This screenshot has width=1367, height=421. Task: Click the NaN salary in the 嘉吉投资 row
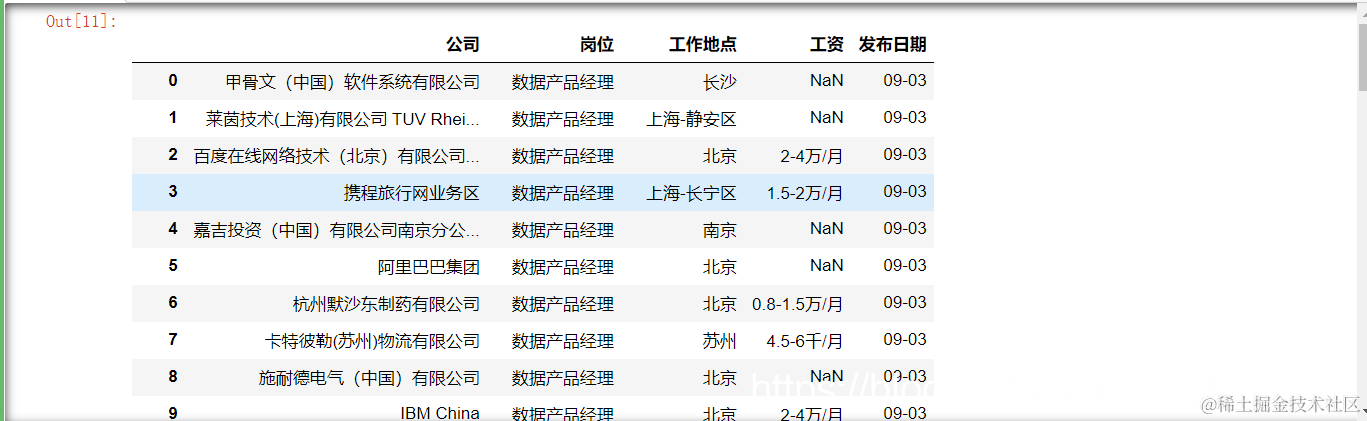coord(827,229)
